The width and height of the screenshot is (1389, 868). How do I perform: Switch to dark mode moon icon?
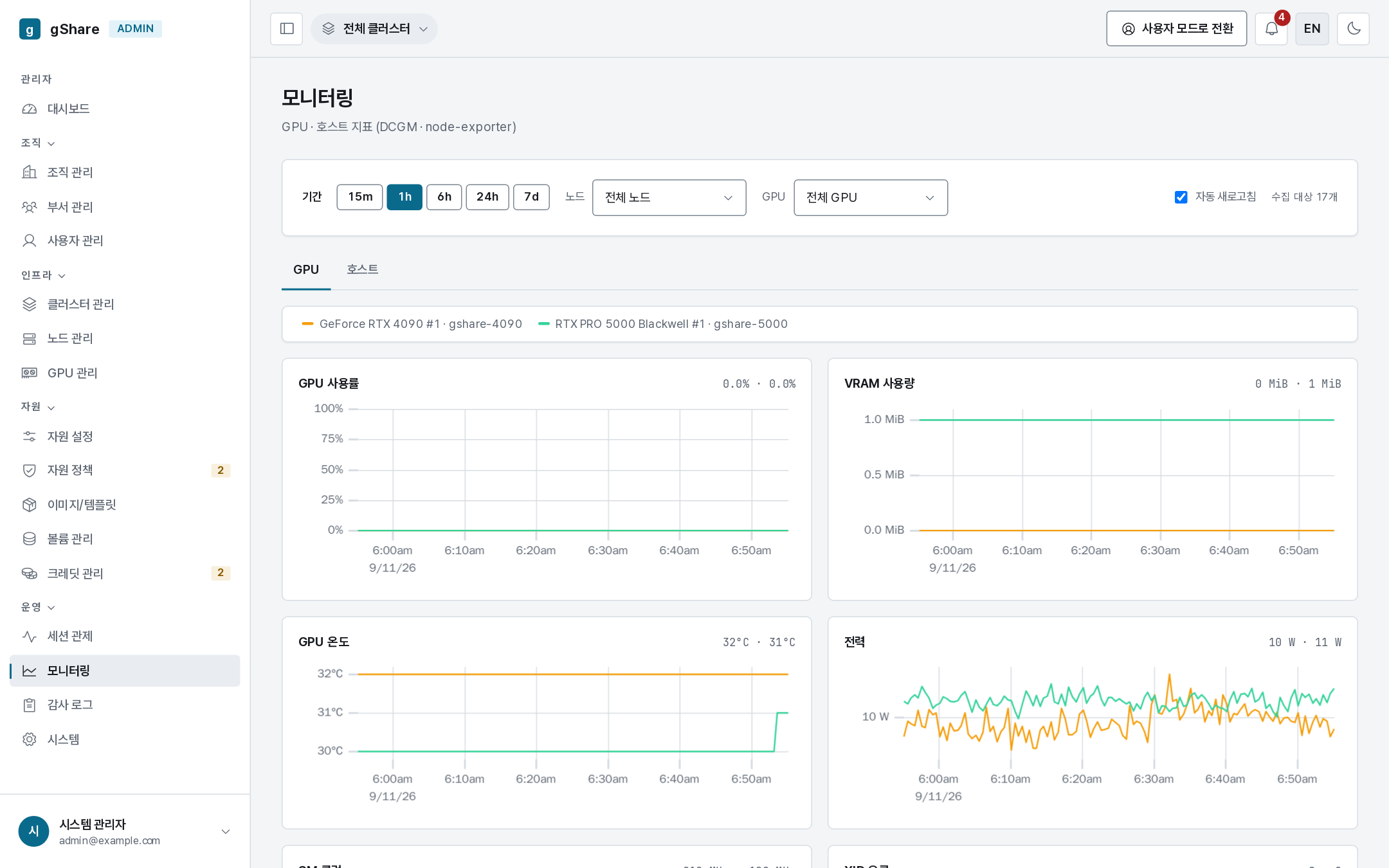coord(1354,29)
